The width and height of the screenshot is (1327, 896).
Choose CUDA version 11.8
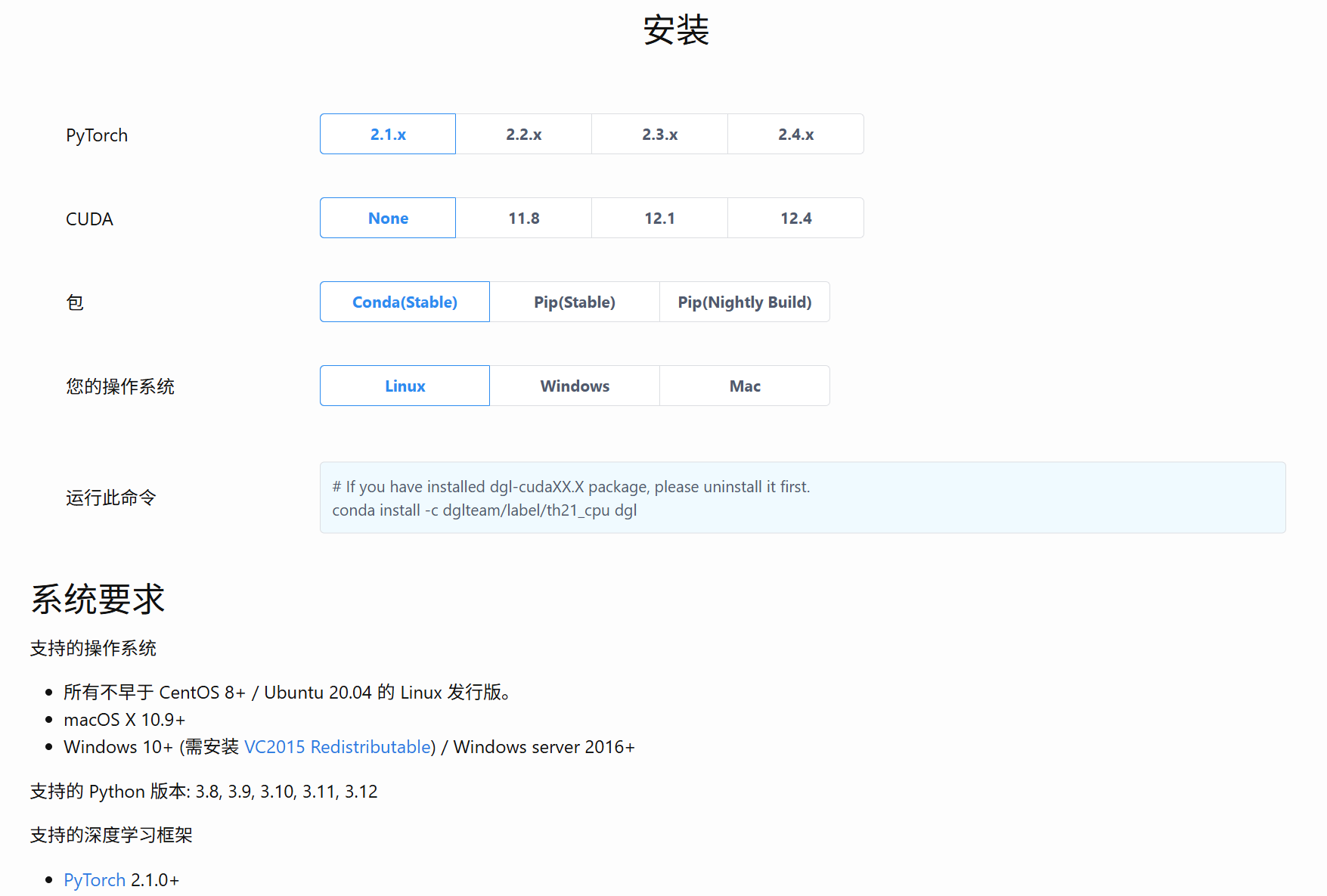click(x=524, y=218)
